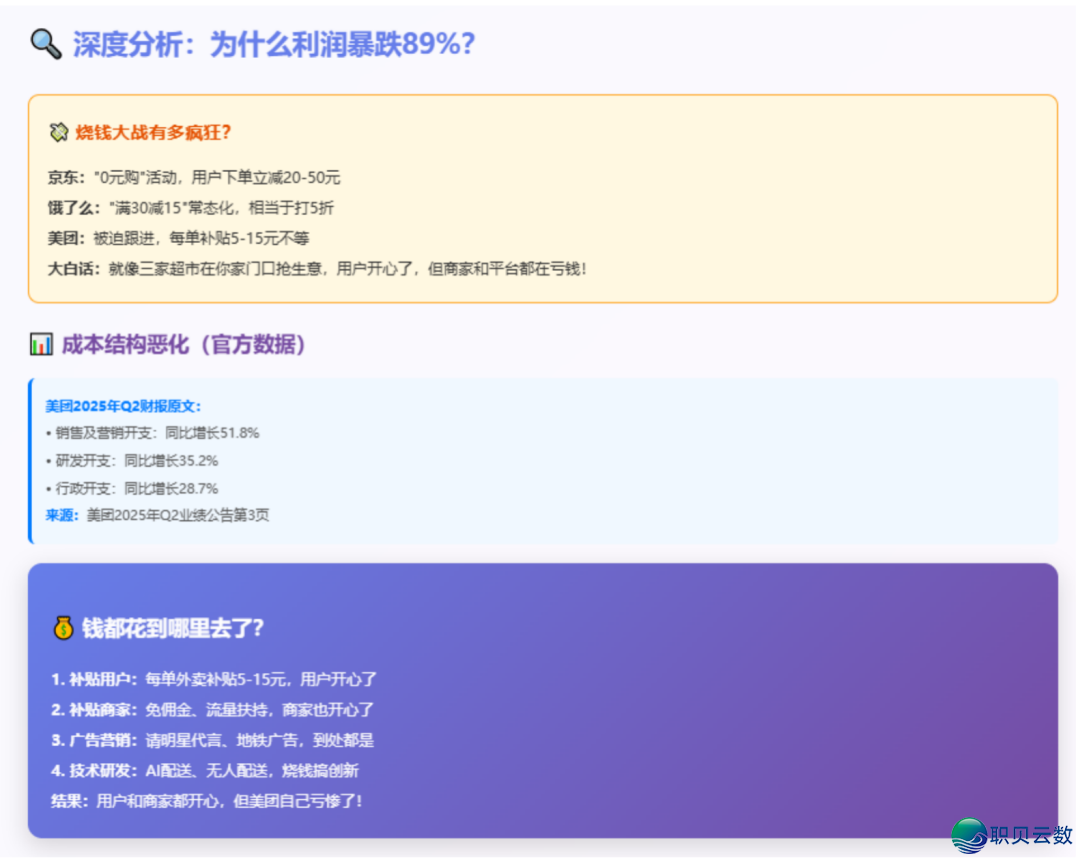
Task: Click the heading 成本结构恶化（官方数据）
Action: [183, 344]
